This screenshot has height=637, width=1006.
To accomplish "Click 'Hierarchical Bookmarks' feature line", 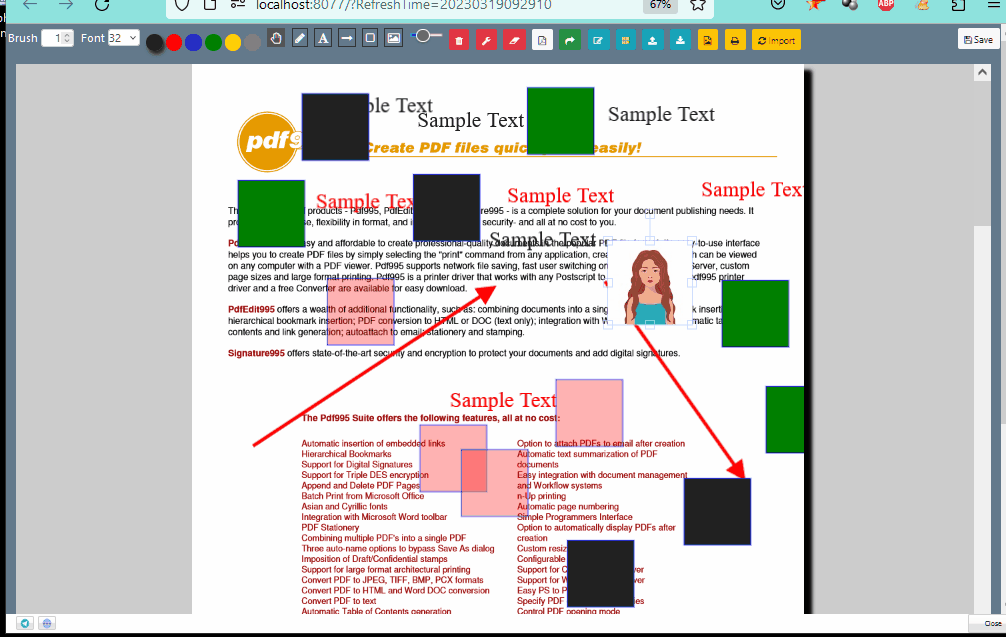I will [346, 454].
